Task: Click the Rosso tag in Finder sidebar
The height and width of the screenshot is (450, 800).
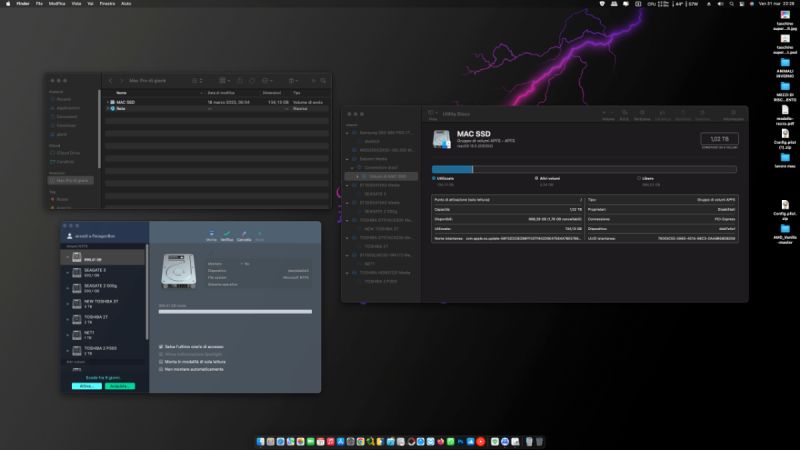Action: (x=63, y=199)
